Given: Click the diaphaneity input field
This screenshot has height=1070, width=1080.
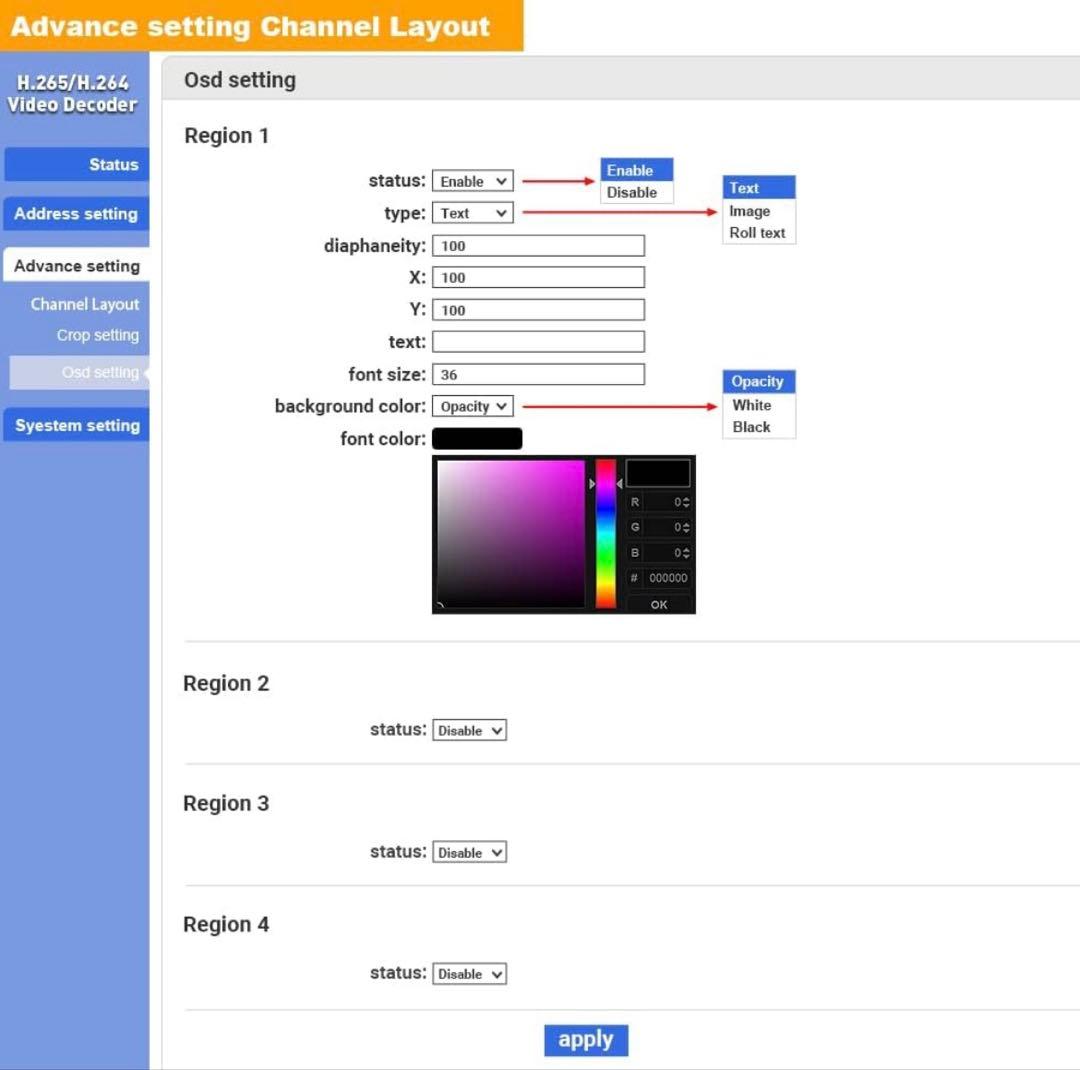Looking at the screenshot, I should tap(538, 246).
